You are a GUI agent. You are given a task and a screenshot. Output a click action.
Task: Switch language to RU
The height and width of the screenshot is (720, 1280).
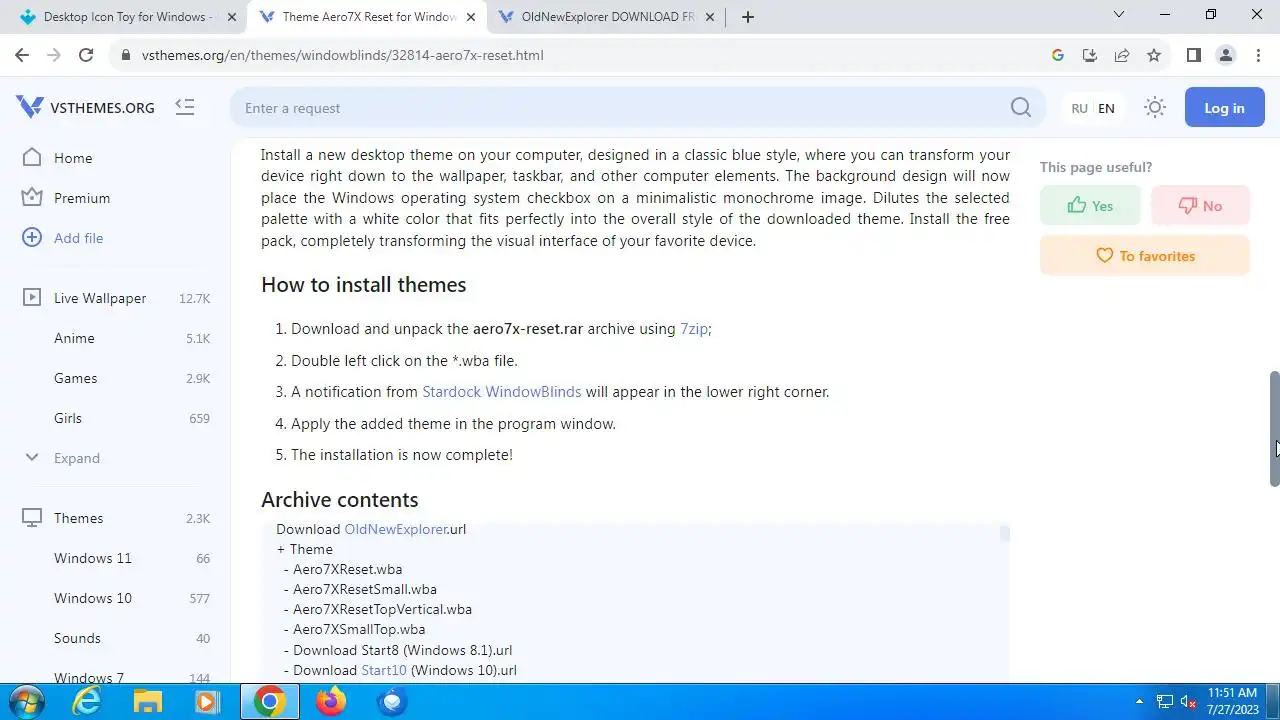[1079, 108]
